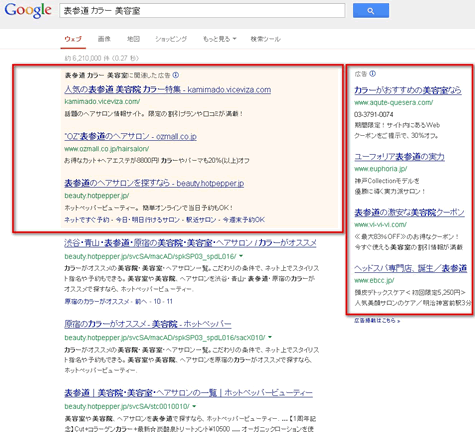Click the 今週末予約OK sitelink
Screen dimensions: 476x433
tap(244, 220)
